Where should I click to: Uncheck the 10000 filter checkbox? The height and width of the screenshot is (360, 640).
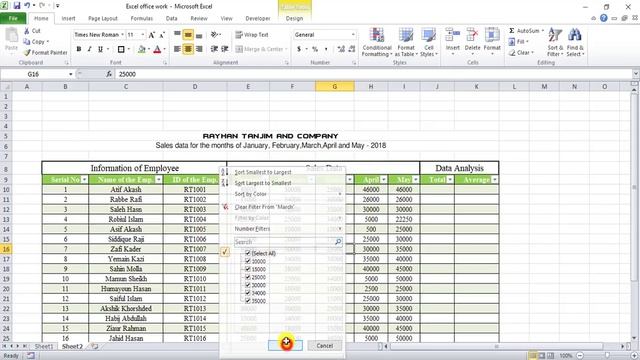pos(248,261)
